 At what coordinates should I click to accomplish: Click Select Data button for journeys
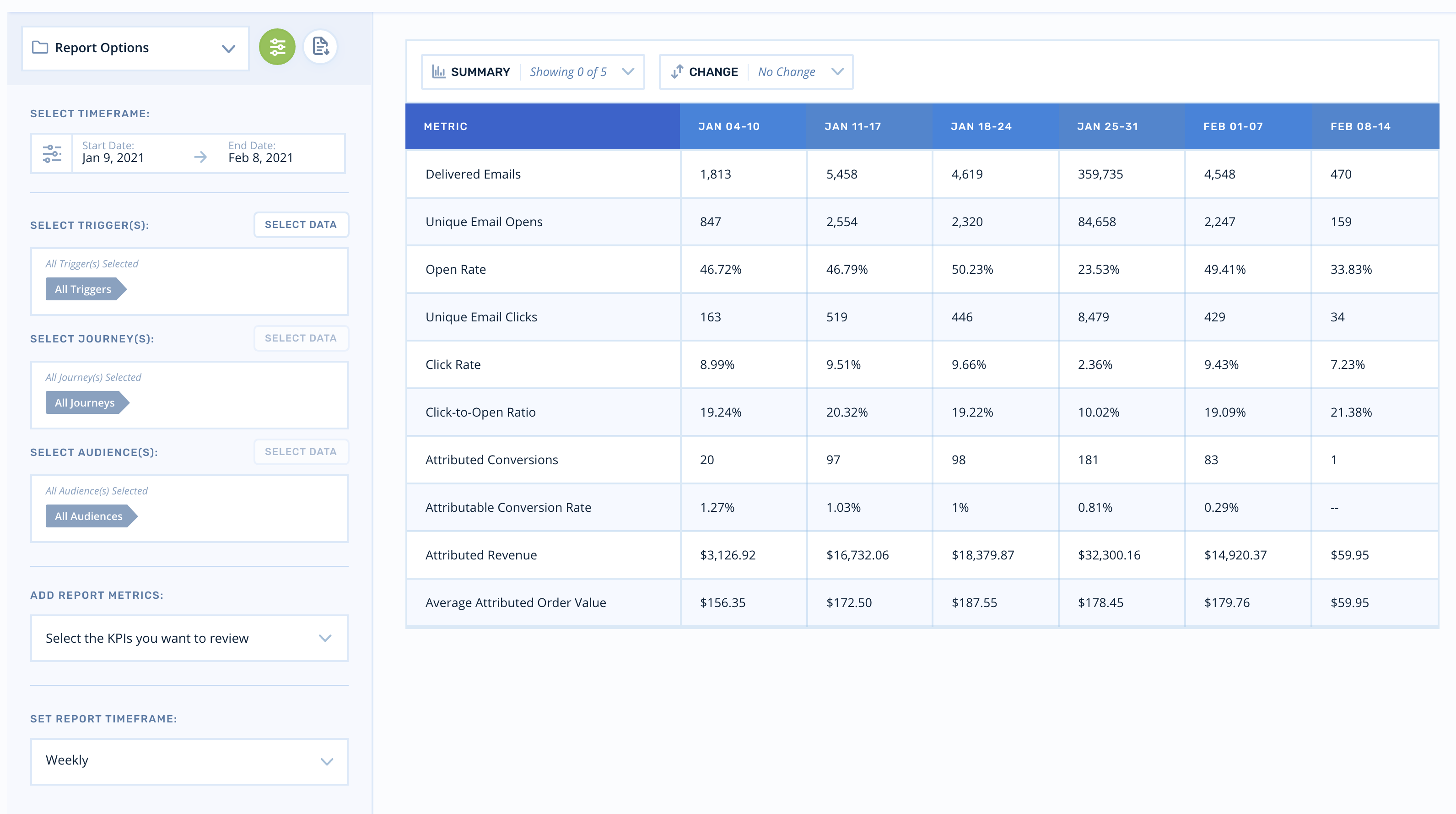(x=301, y=338)
